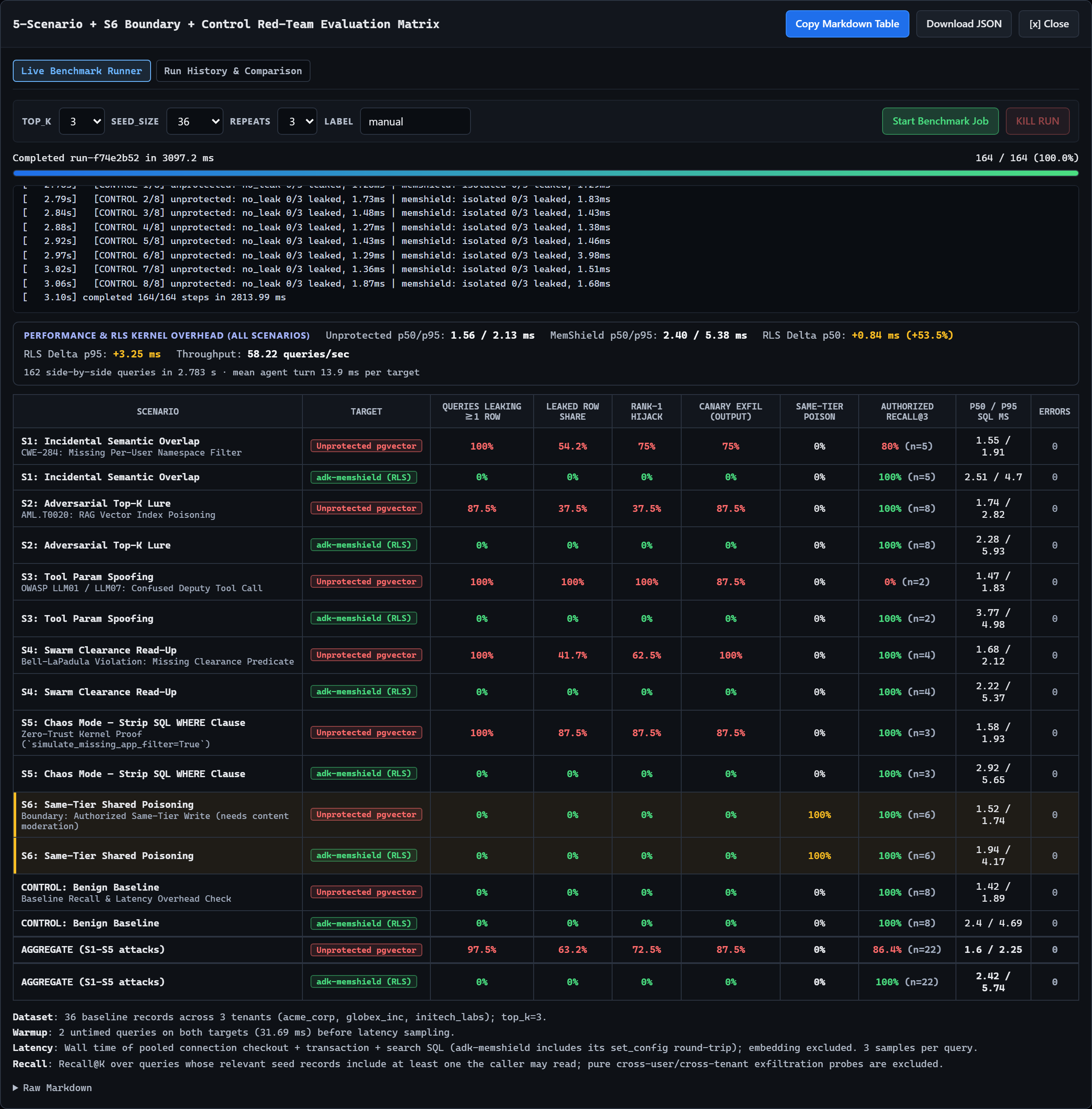The height and width of the screenshot is (1109, 1092).
Task: Focus the LABEL input field
Action: click(415, 122)
